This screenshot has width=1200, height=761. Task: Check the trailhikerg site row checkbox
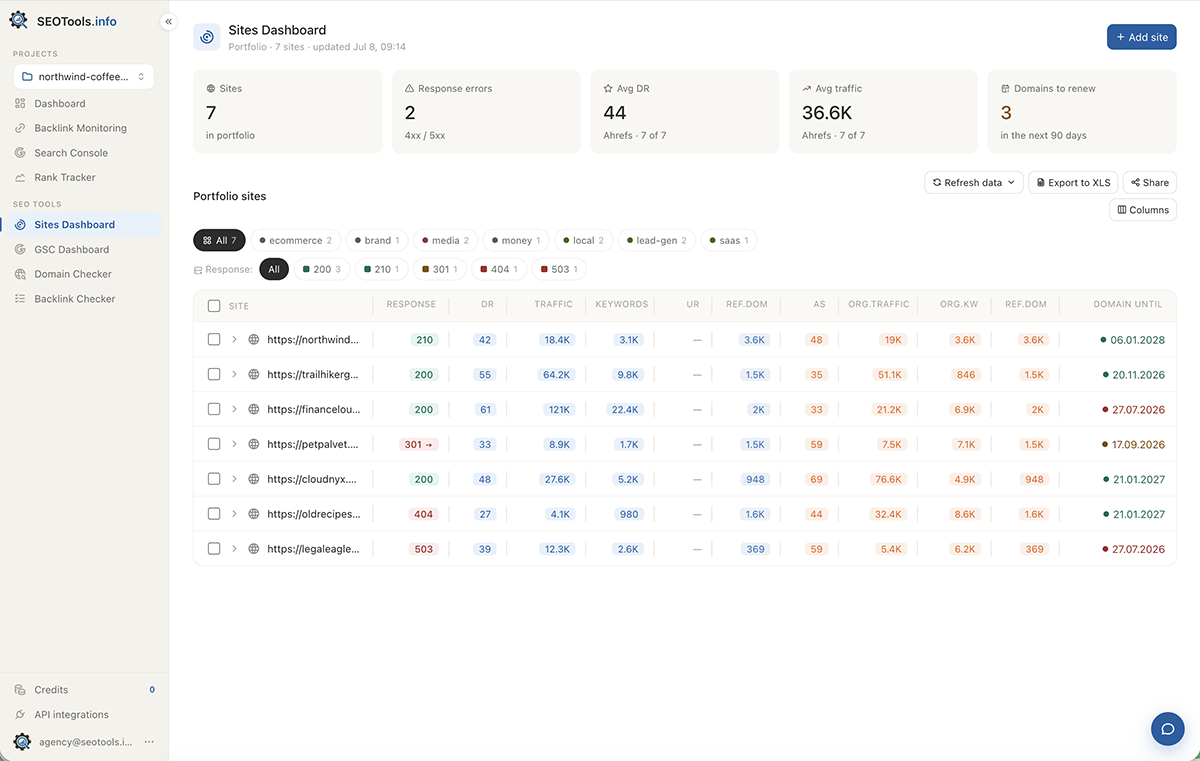(214, 375)
